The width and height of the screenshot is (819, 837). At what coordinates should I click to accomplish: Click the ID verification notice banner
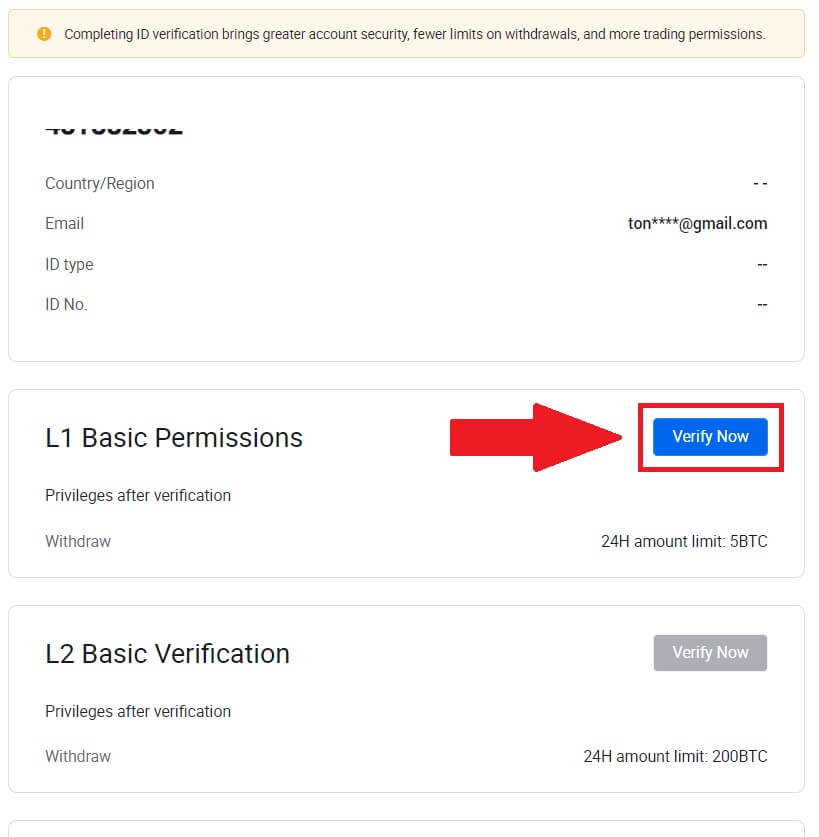point(407,33)
